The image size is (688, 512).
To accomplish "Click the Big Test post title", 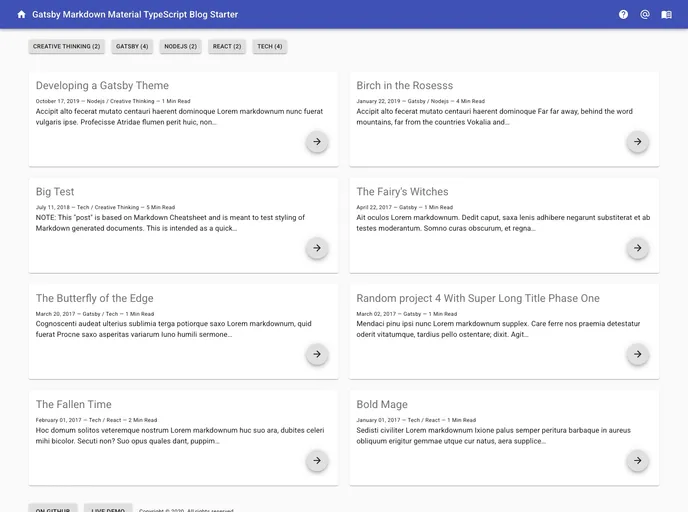I will tap(55, 192).
